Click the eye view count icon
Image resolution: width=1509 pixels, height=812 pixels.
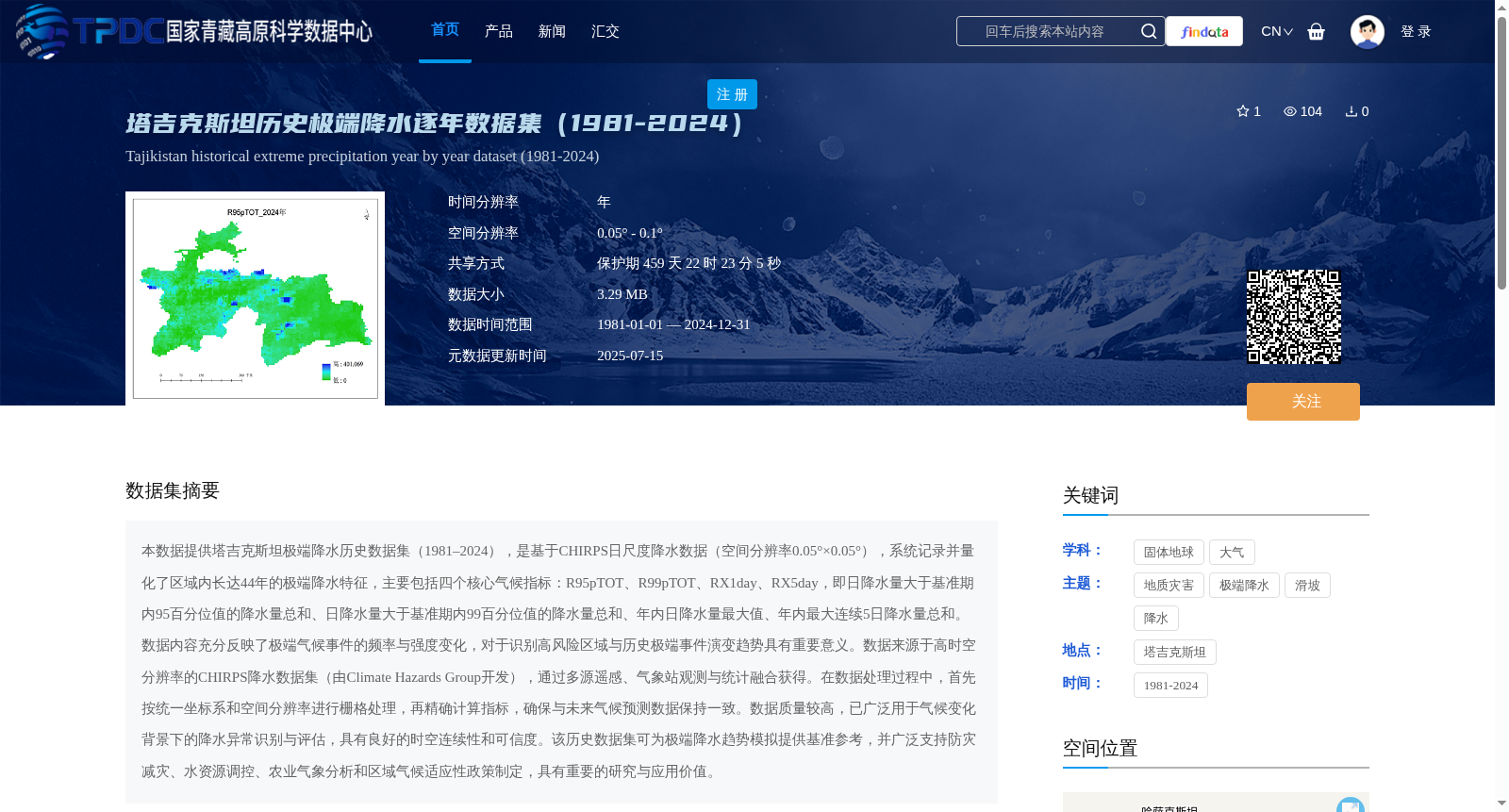click(1290, 111)
